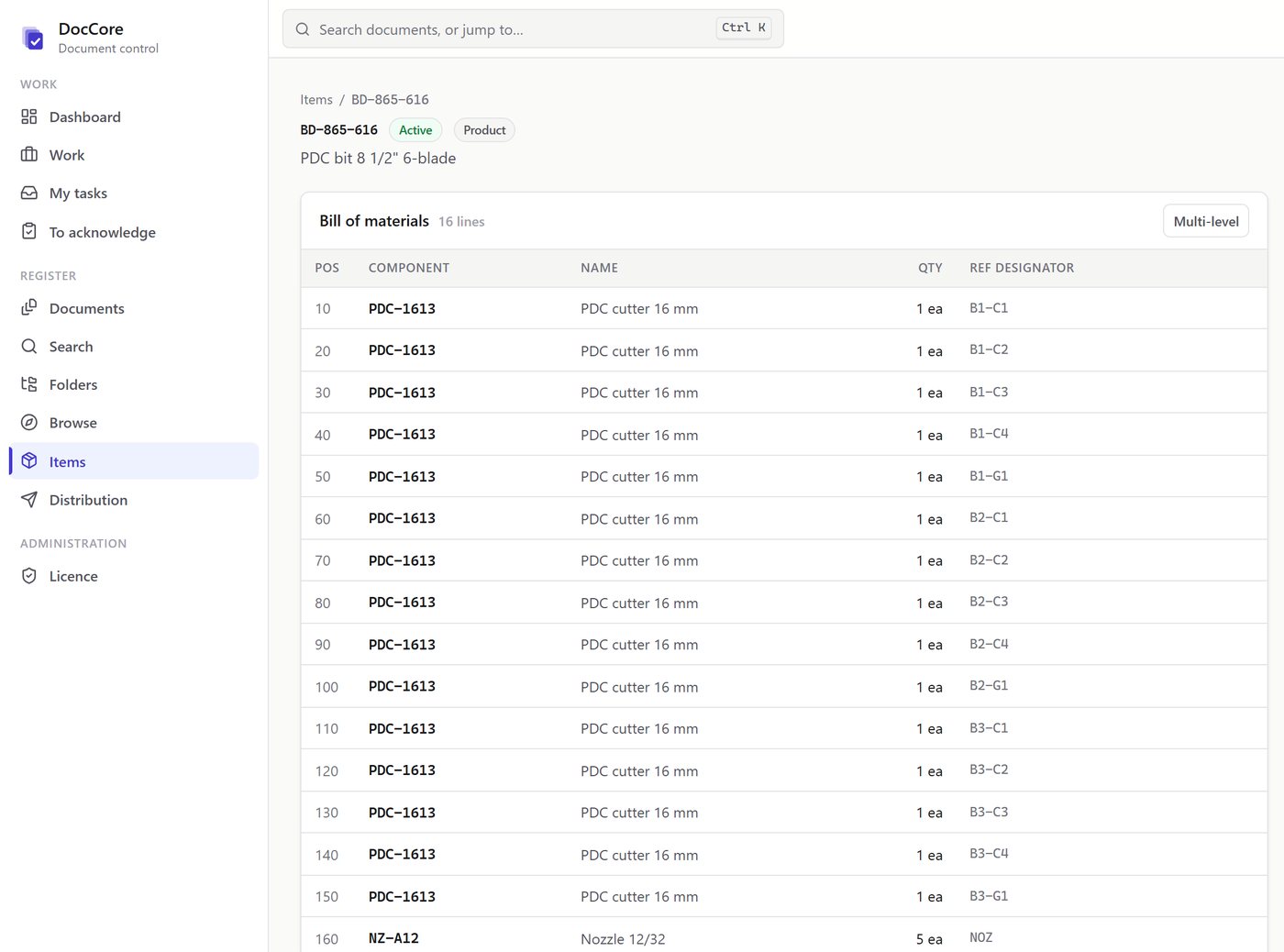Open component PDC-1613 at position 50
This screenshot has width=1284, height=952.
point(402,476)
